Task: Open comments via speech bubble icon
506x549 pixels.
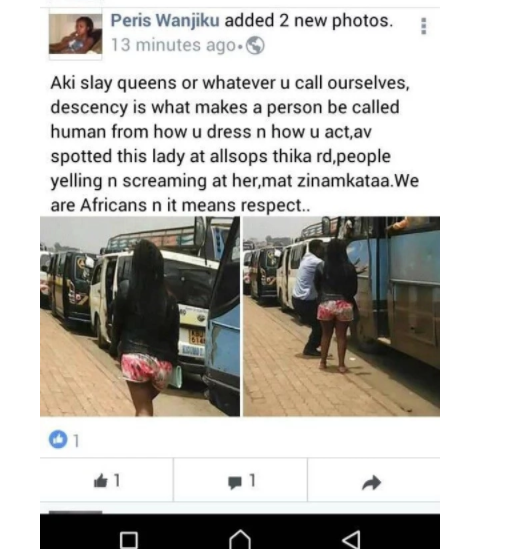Action: pyautogui.click(x=235, y=482)
